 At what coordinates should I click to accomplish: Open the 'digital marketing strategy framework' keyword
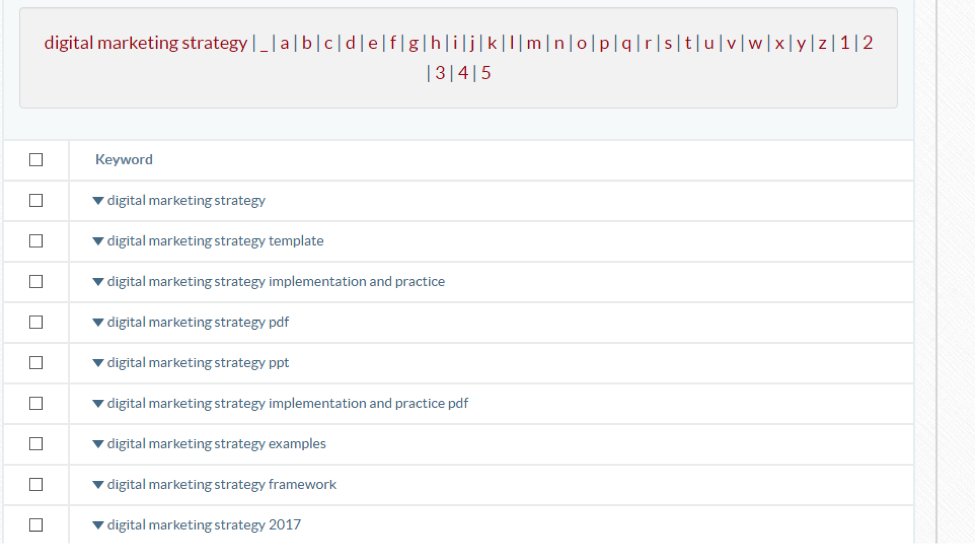(221, 484)
